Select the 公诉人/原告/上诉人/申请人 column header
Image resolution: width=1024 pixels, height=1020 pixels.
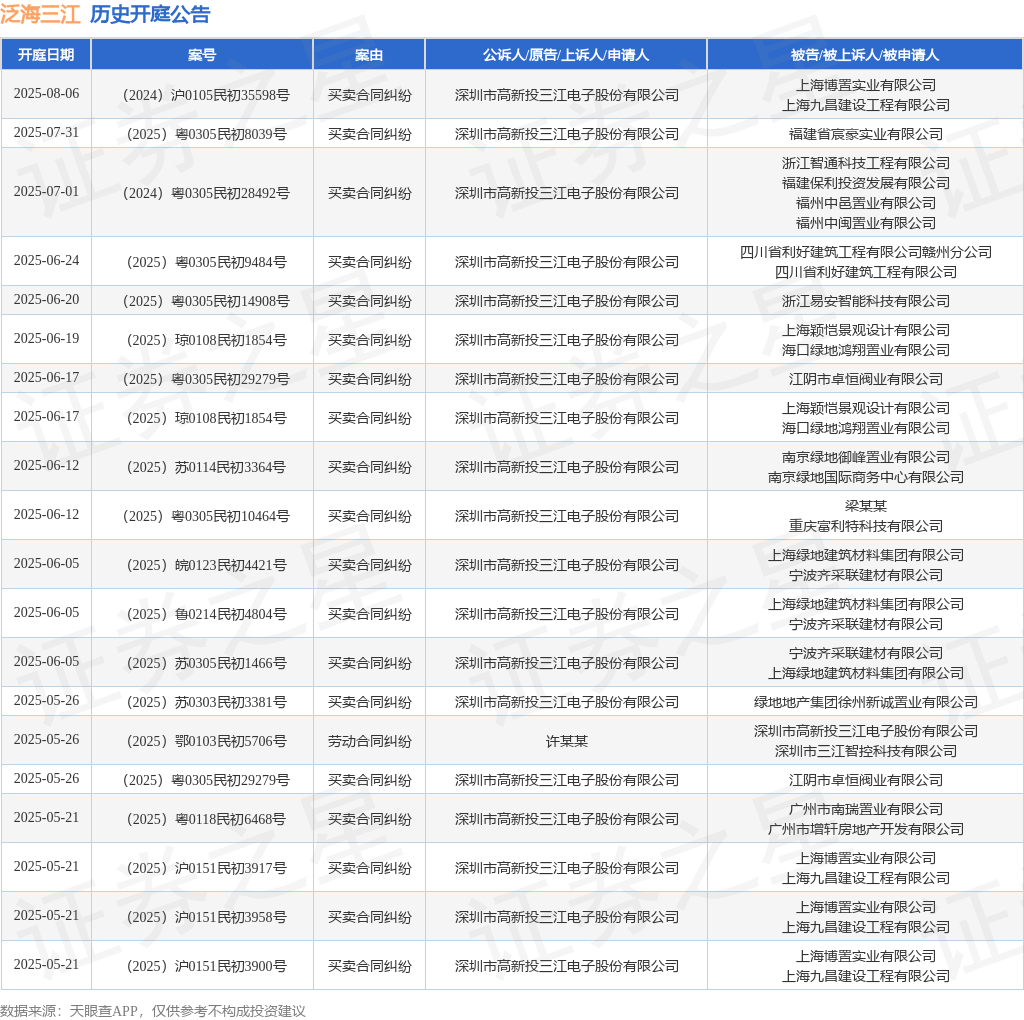click(566, 55)
